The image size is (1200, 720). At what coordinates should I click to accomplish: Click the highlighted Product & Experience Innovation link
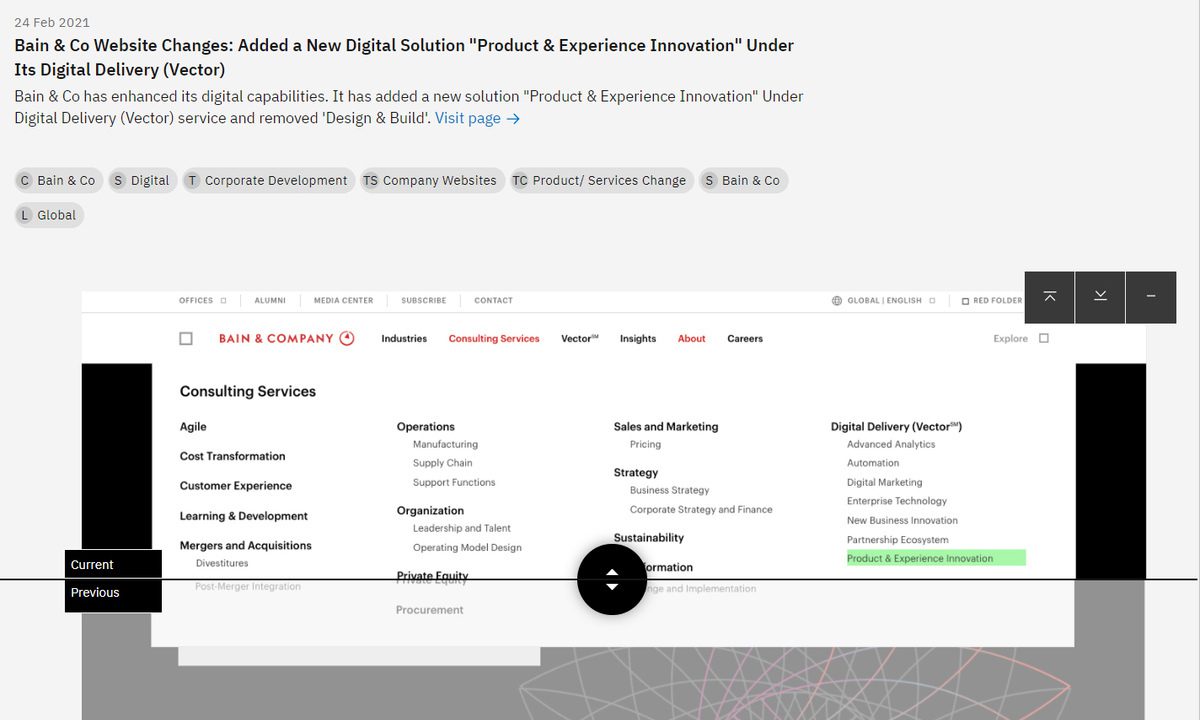(920, 559)
